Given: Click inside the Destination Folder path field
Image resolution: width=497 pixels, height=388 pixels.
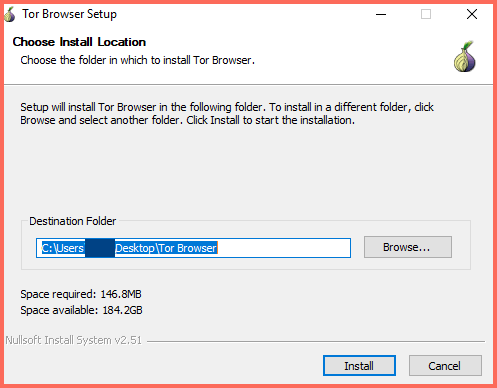Looking at the screenshot, I should [x=193, y=248].
